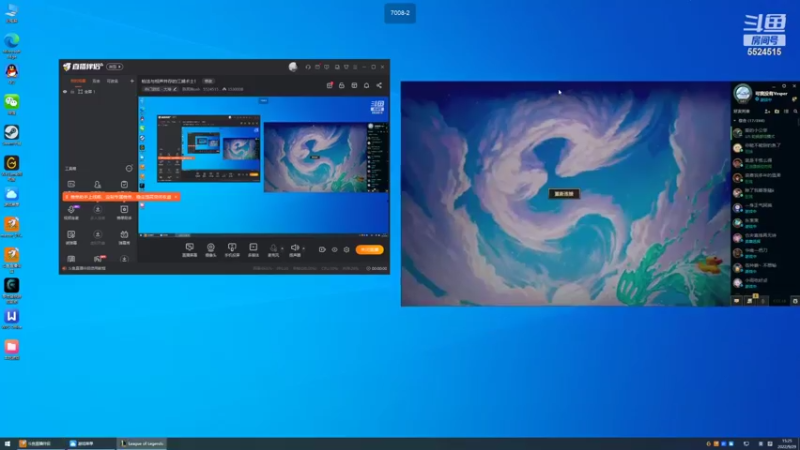Add a screen capture source in the streaming toolbar
Screen dimensions: 800x450
(190, 249)
